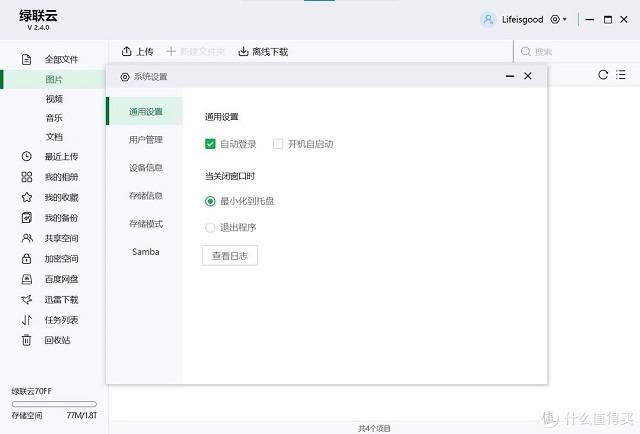Click the 系统设置 dialog gear icon

point(124,77)
